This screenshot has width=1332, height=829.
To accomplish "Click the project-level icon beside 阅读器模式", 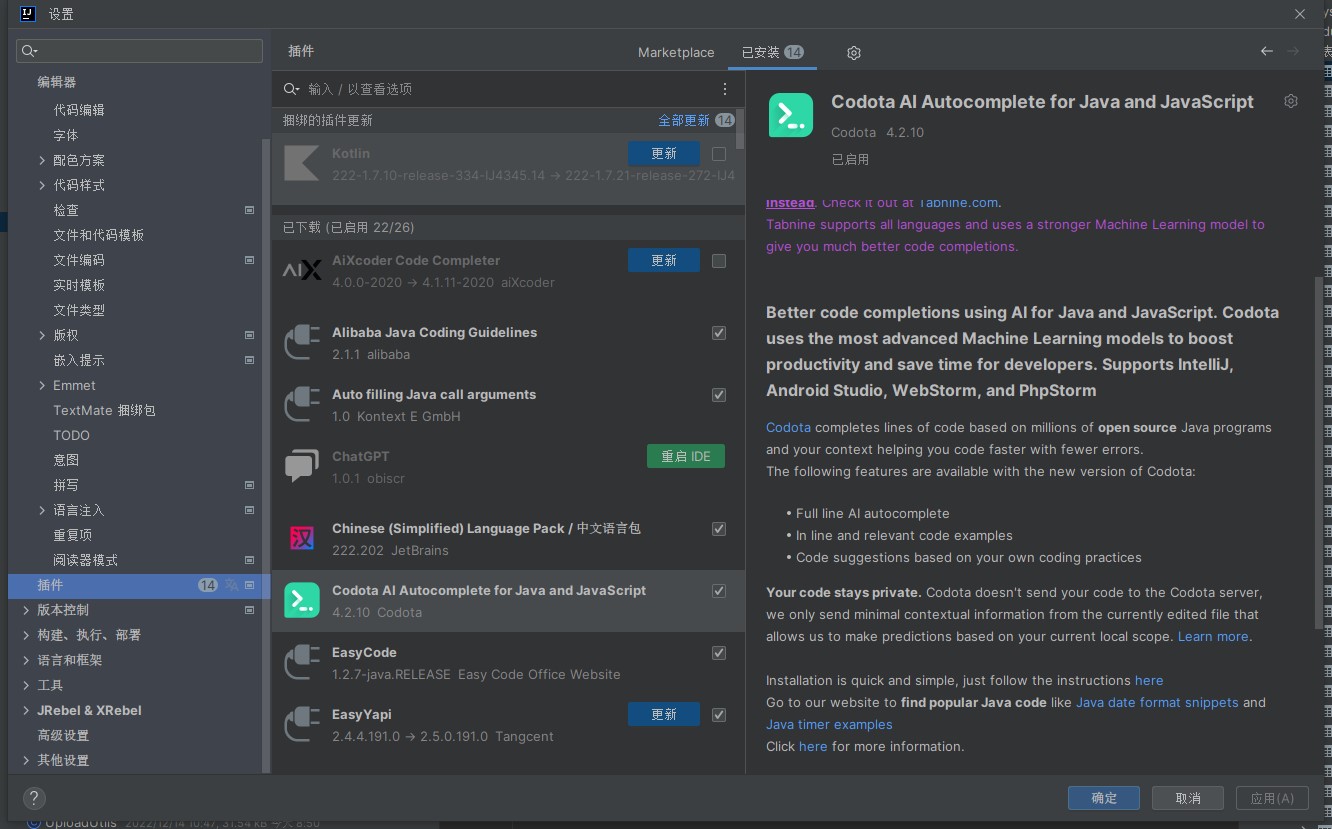I will coord(249,560).
